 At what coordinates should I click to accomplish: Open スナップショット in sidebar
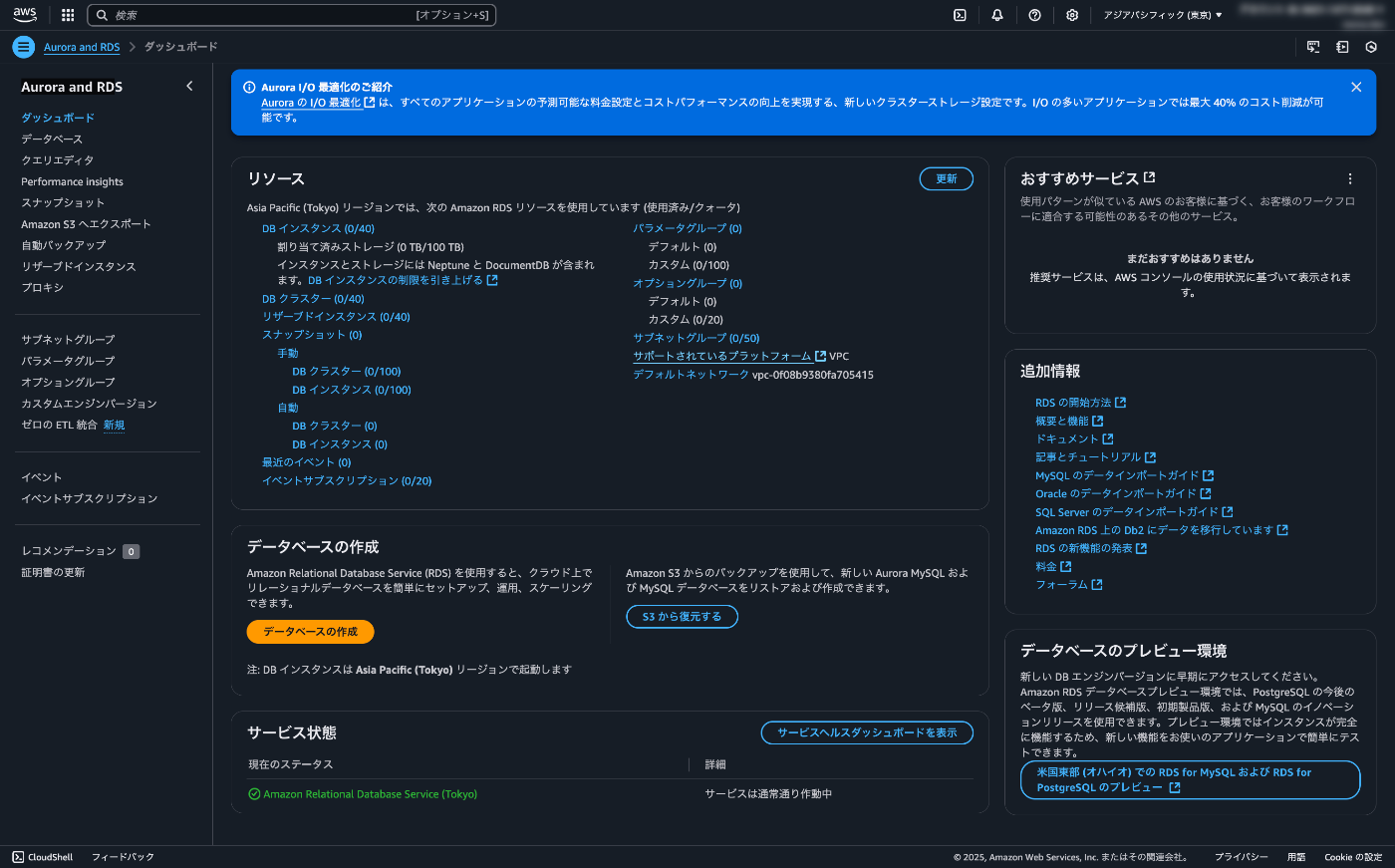[63, 202]
